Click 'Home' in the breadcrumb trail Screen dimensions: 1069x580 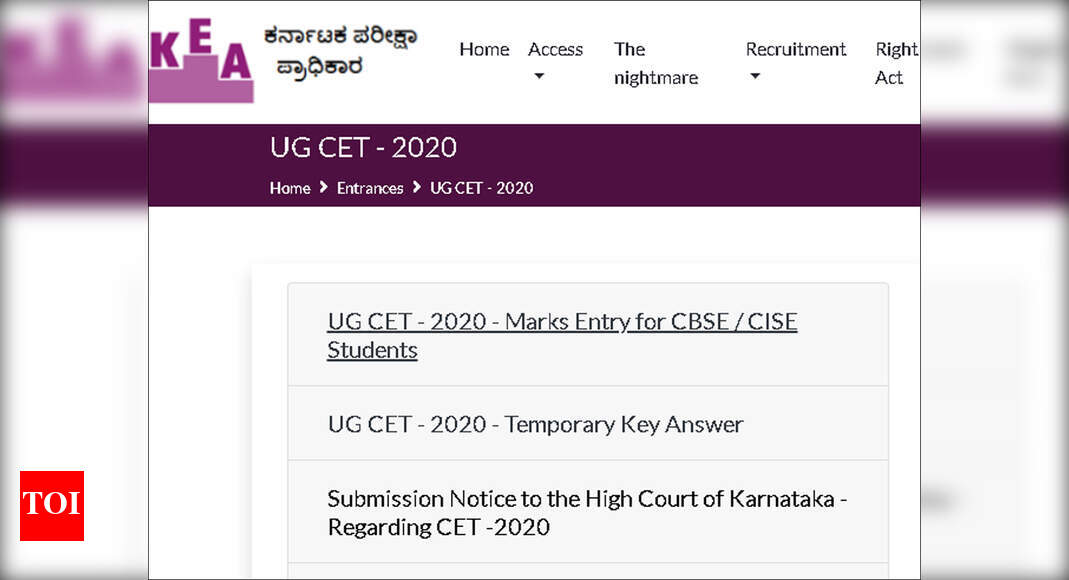289,188
